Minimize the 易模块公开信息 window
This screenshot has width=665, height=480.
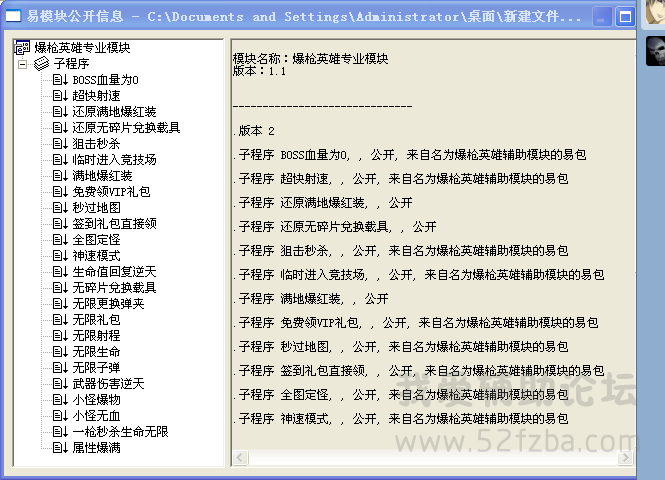pyautogui.click(x=601, y=17)
